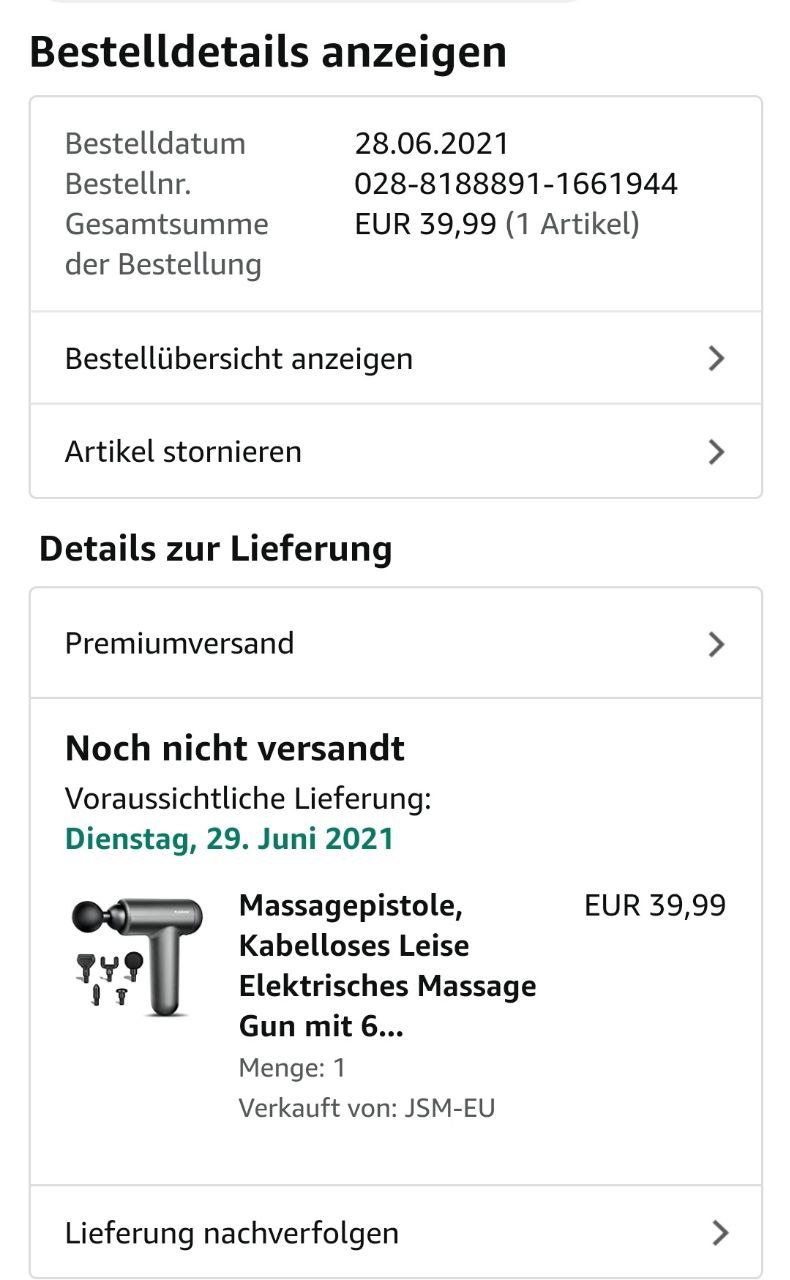Screen dimensions: 790x1280
Task: Open the Massagepistole product title link
Action: tap(387, 966)
